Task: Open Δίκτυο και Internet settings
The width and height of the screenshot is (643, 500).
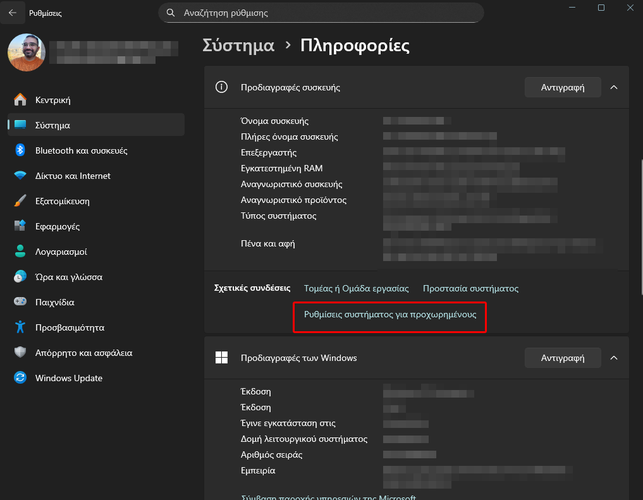Action: (x=72, y=176)
